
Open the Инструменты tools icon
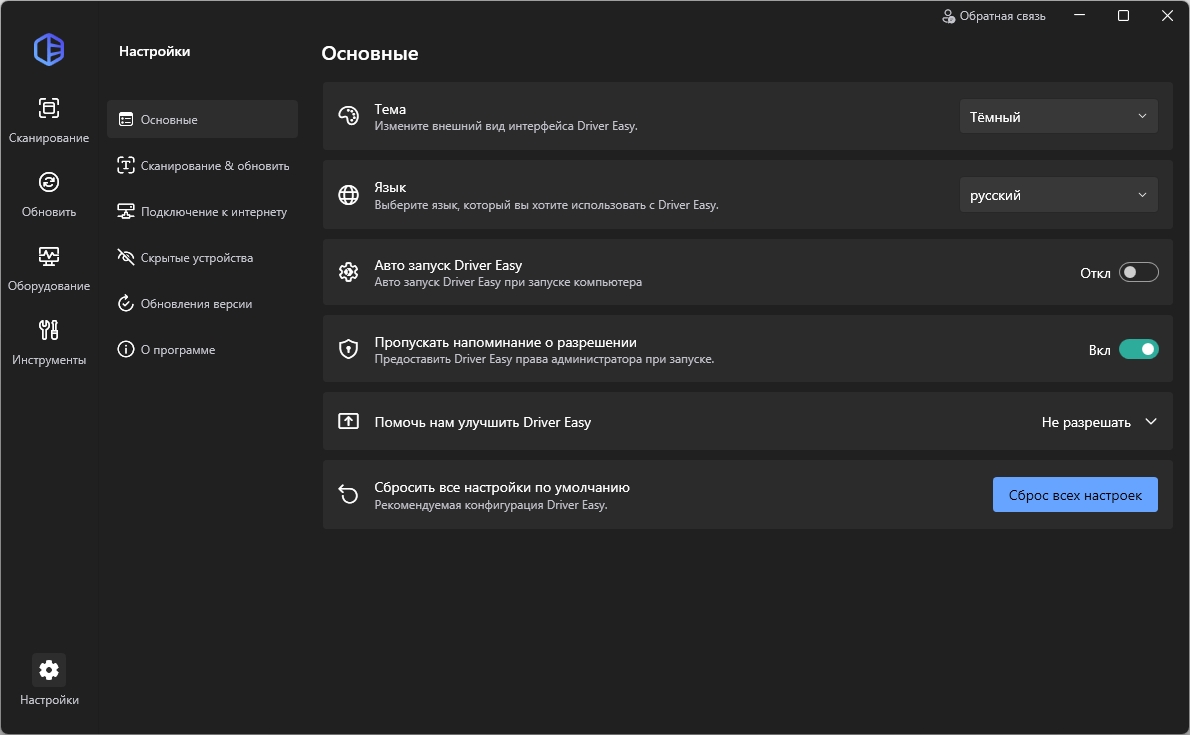click(x=48, y=330)
